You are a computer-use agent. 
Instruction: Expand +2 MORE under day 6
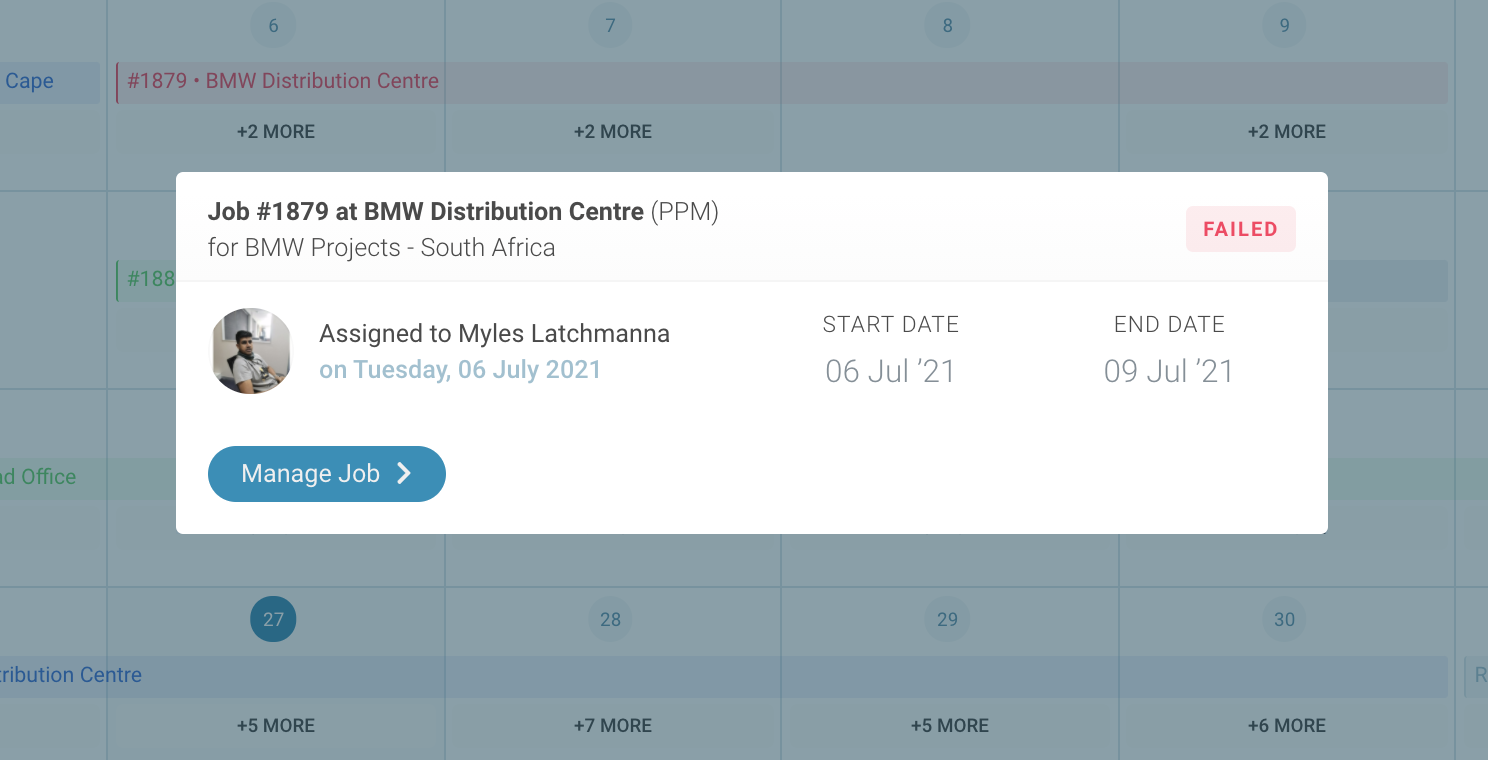coord(276,132)
